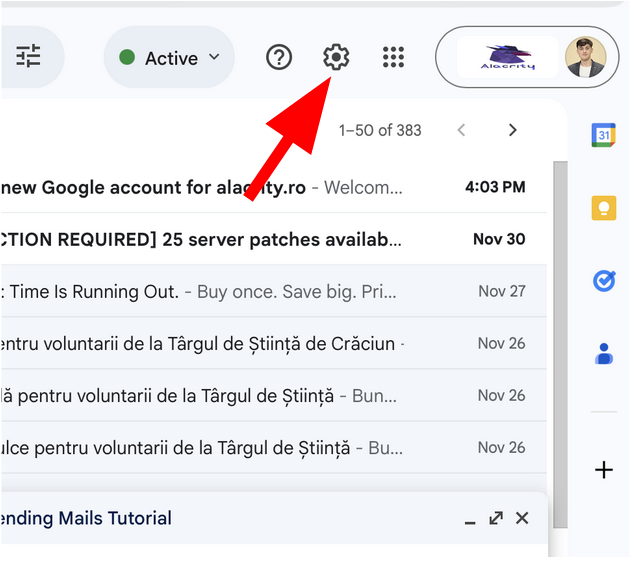This screenshot has width=636, height=564.
Task: Get add-ons with plus icon
Action: pyautogui.click(x=604, y=470)
